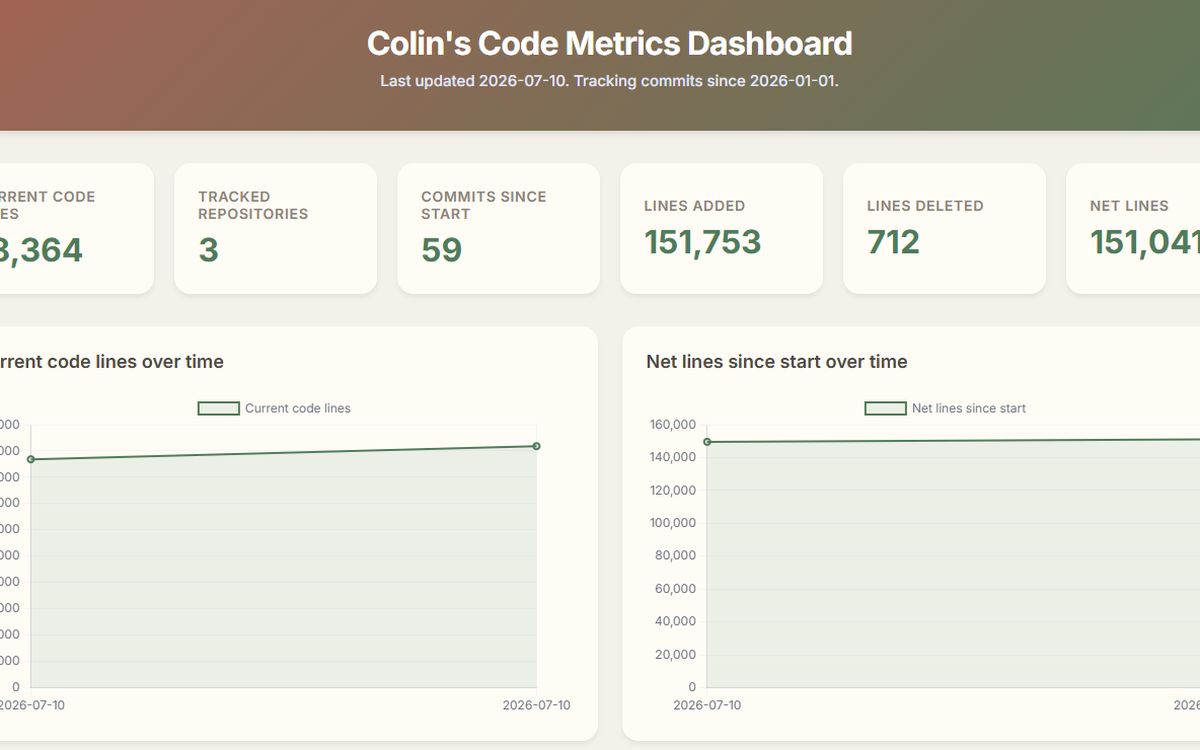The width and height of the screenshot is (1200, 750).
Task: Click the 100,000 axis label on net lines chart
Action: click(x=672, y=523)
